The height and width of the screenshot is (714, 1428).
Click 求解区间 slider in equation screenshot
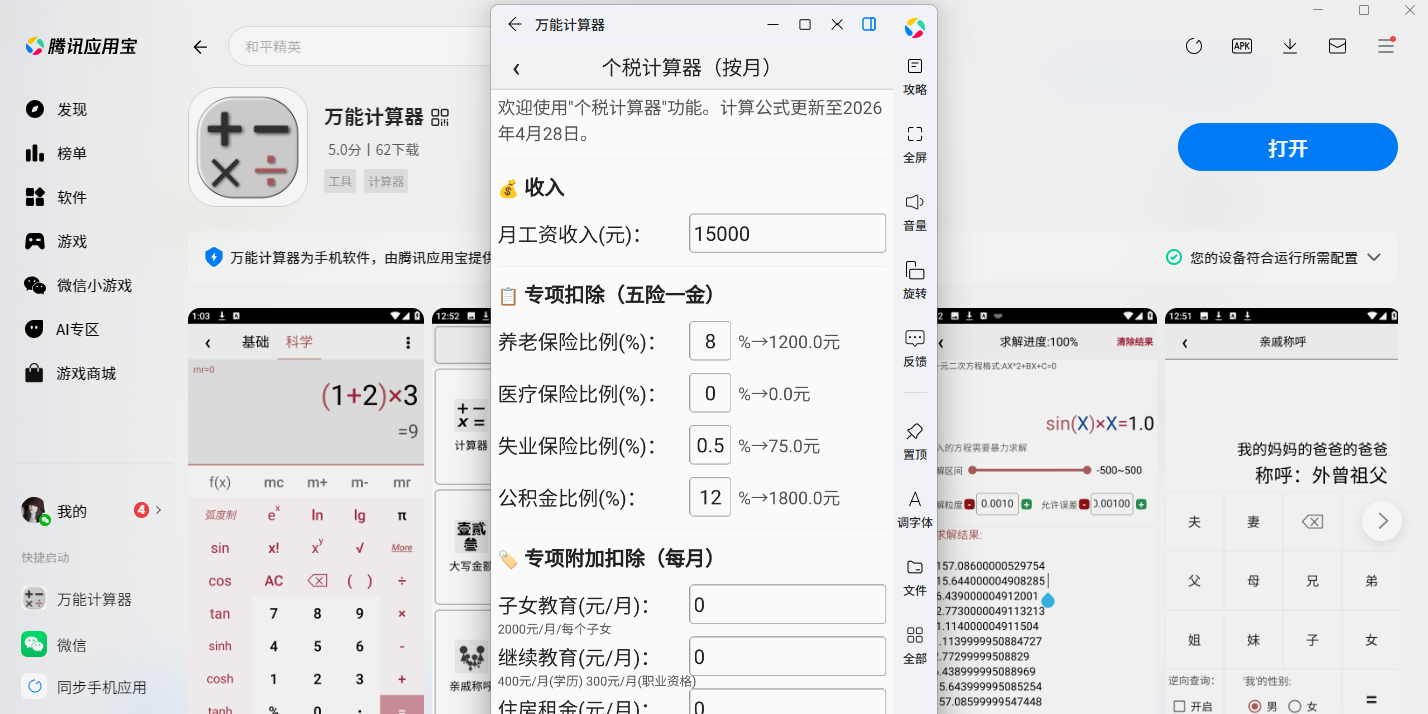pyautogui.click(x=1028, y=470)
